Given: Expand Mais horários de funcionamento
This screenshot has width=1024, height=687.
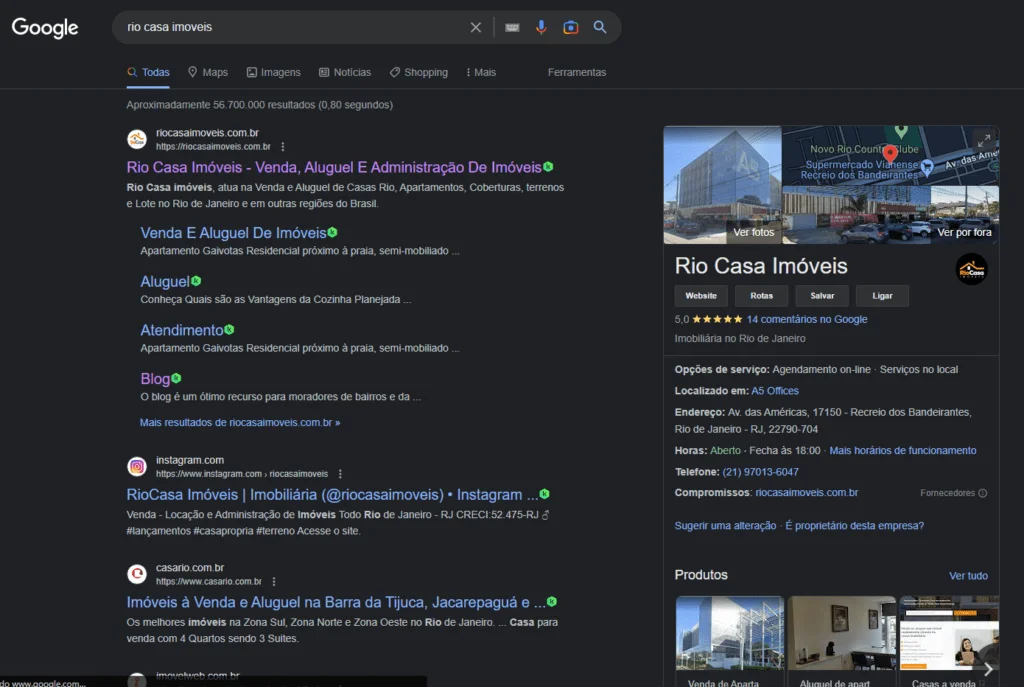Looking at the screenshot, I should click(903, 451).
